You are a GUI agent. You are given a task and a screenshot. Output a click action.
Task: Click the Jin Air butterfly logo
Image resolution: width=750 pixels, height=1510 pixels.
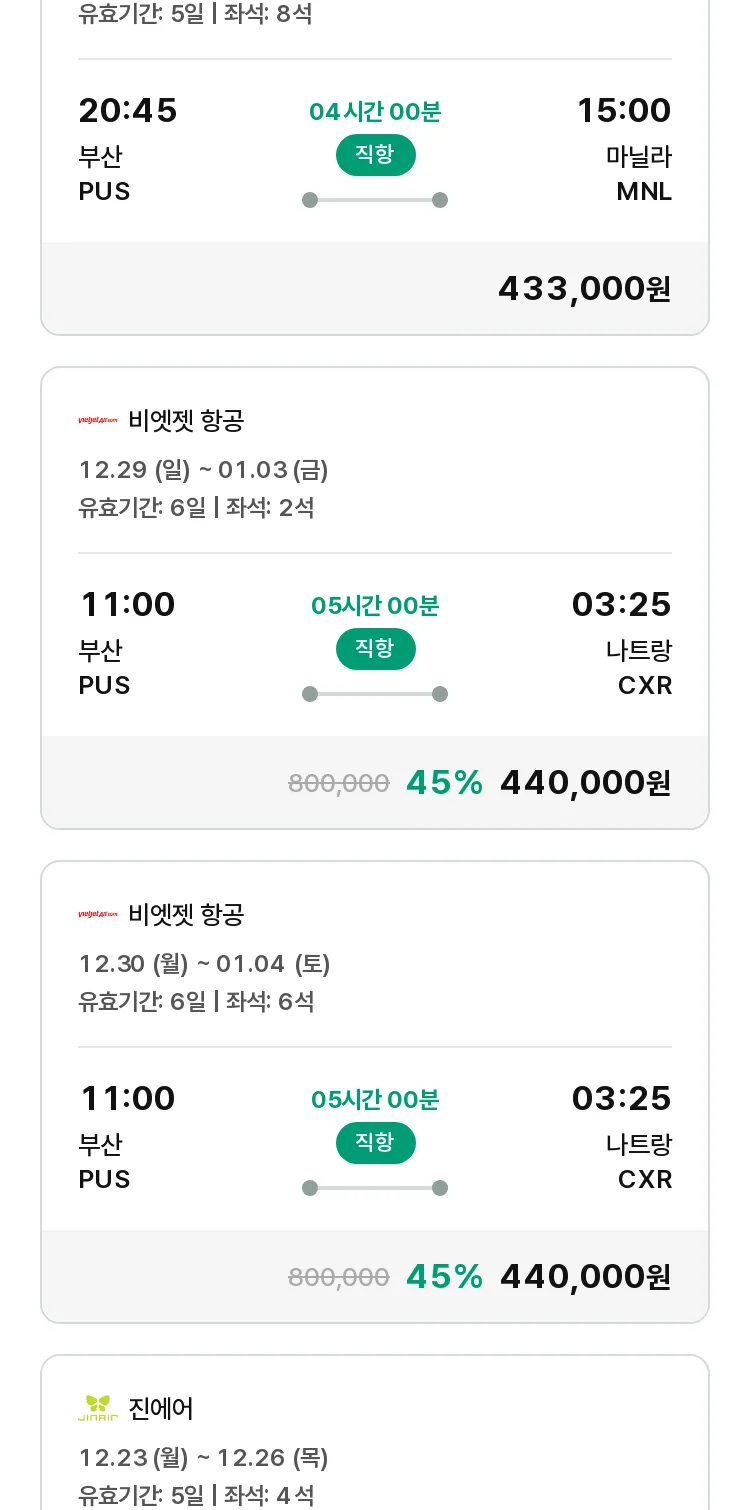(x=98, y=1408)
